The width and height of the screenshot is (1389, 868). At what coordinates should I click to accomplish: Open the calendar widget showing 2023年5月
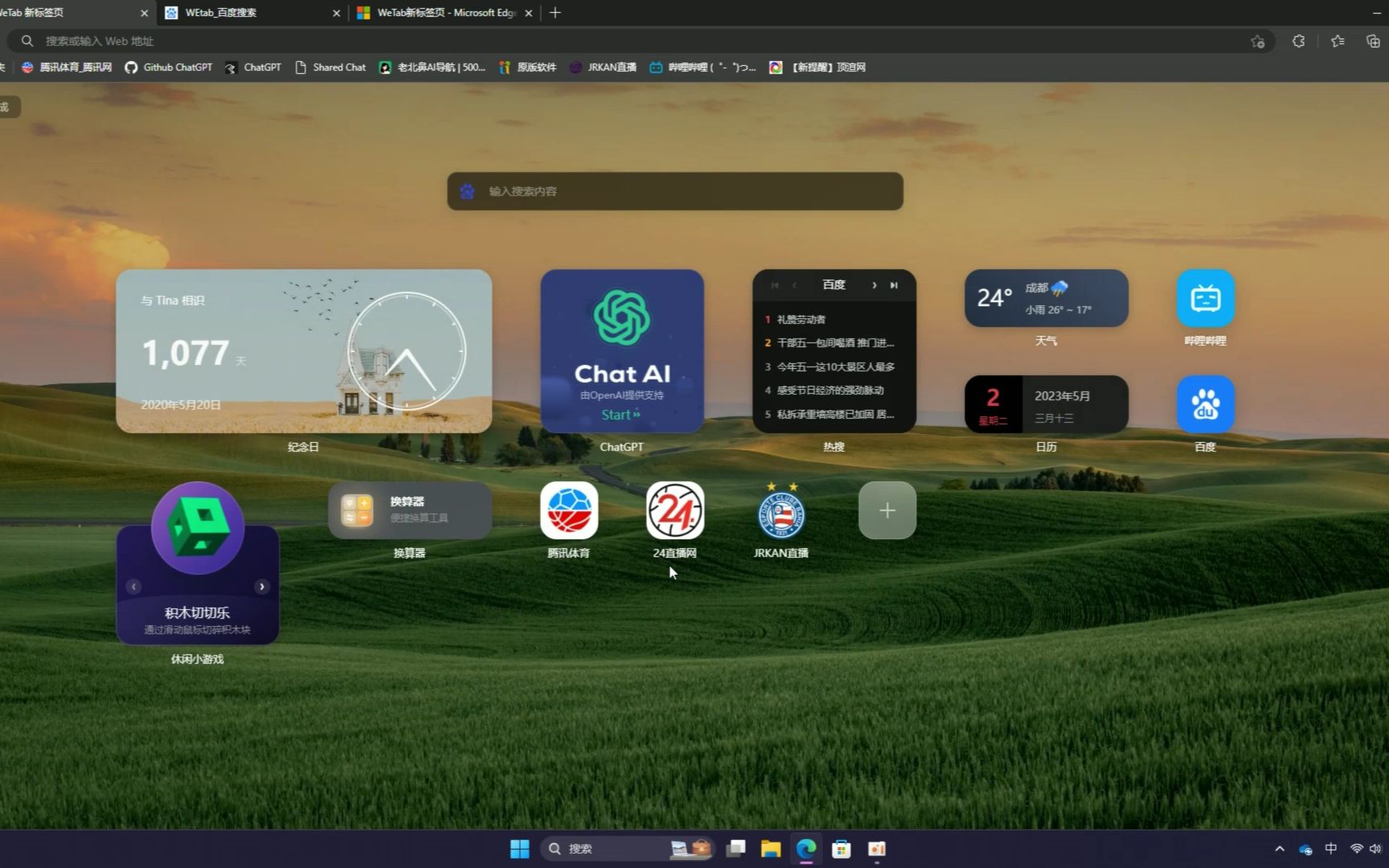pos(1047,404)
